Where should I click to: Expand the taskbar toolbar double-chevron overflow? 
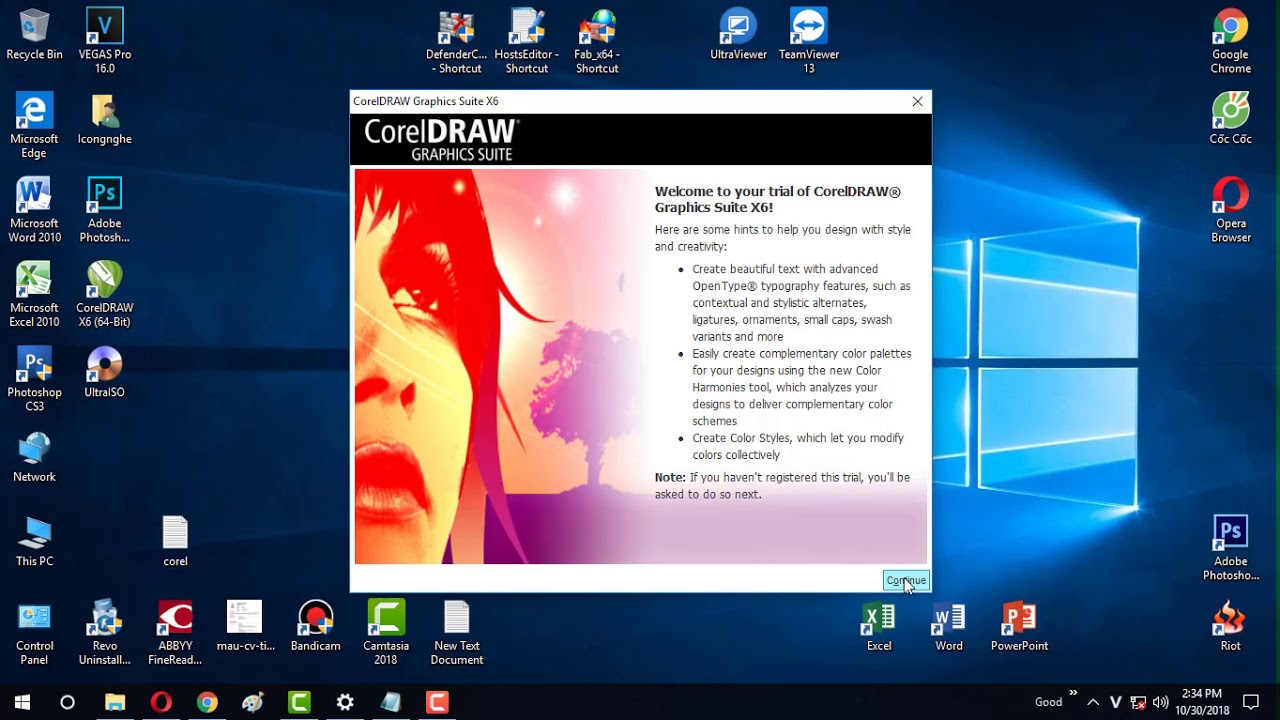1073,692
